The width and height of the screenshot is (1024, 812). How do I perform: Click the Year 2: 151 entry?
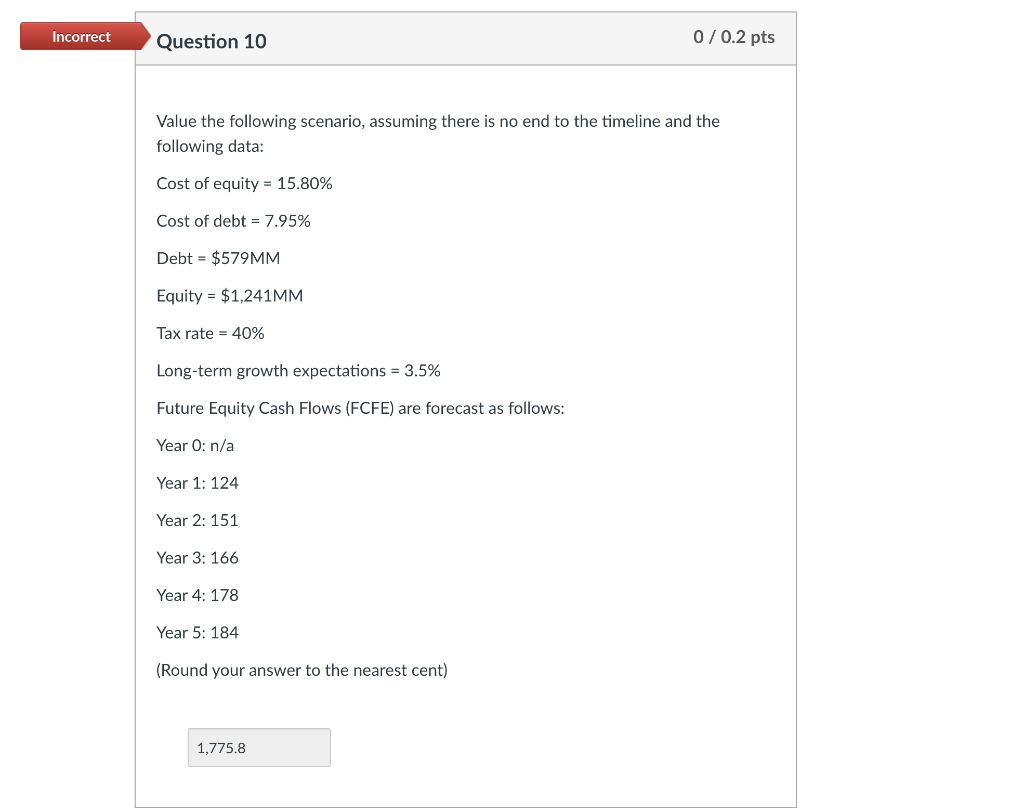(x=197, y=520)
